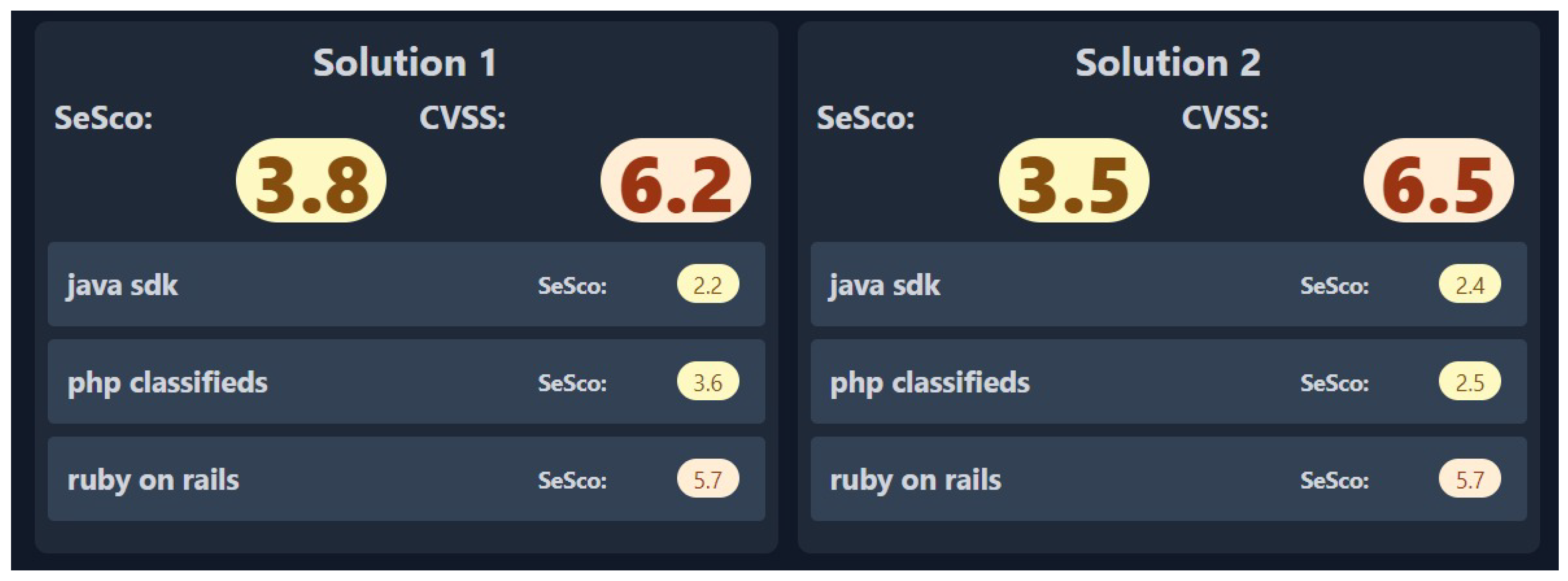The height and width of the screenshot is (581, 1568).
Task: Click the 2.4 java sdk score badge
Action: tap(1469, 285)
